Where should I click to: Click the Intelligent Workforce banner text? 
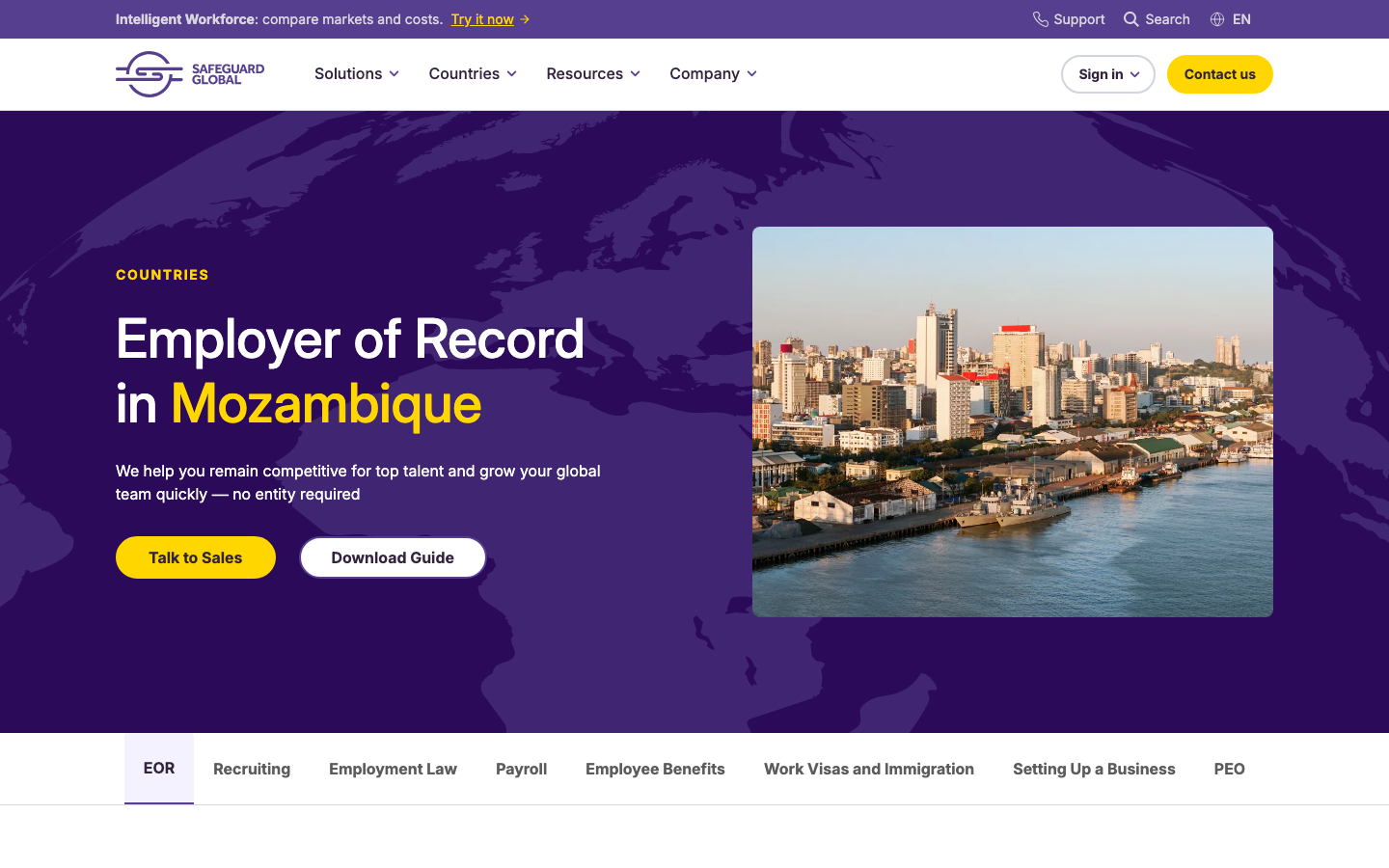coord(279,19)
